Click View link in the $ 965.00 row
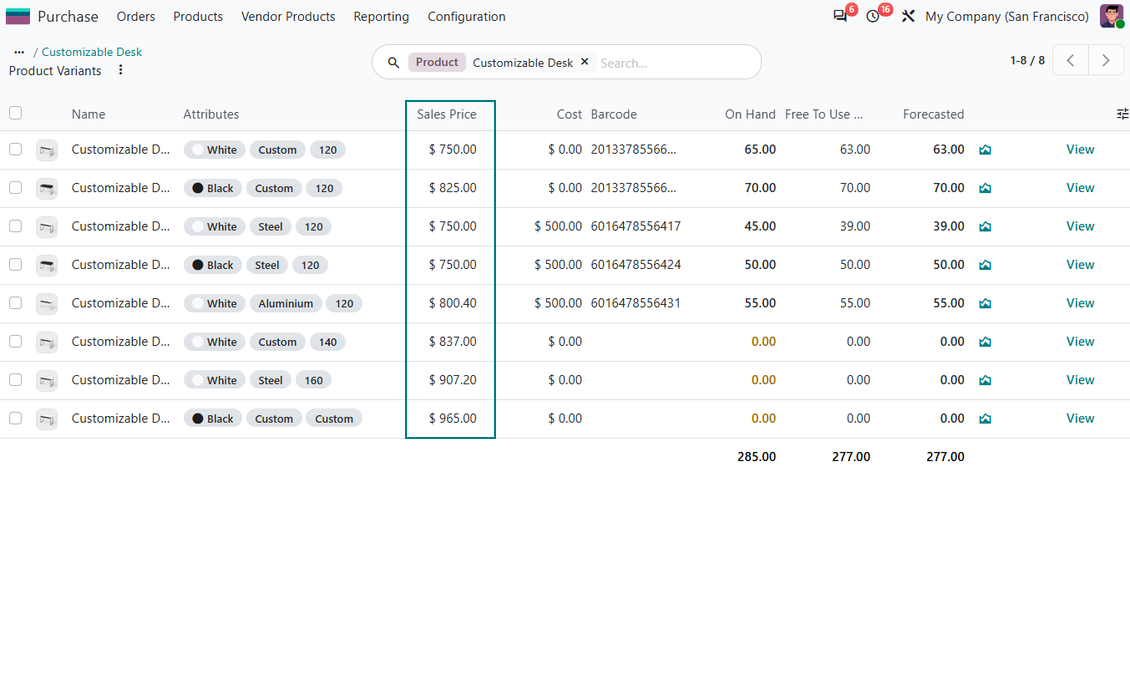 pos(1080,419)
